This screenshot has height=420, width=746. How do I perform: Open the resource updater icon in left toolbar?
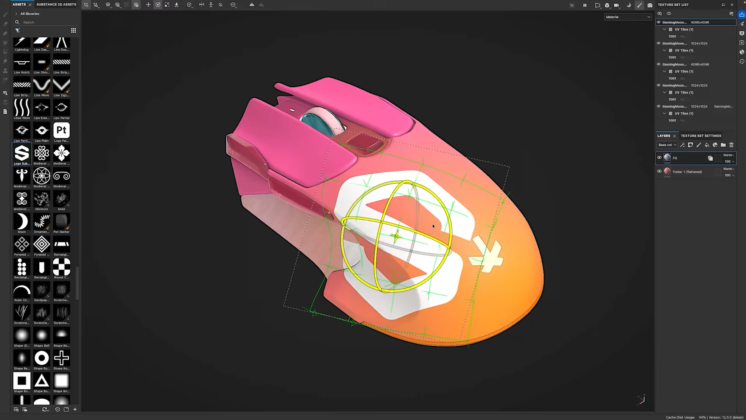[5, 93]
